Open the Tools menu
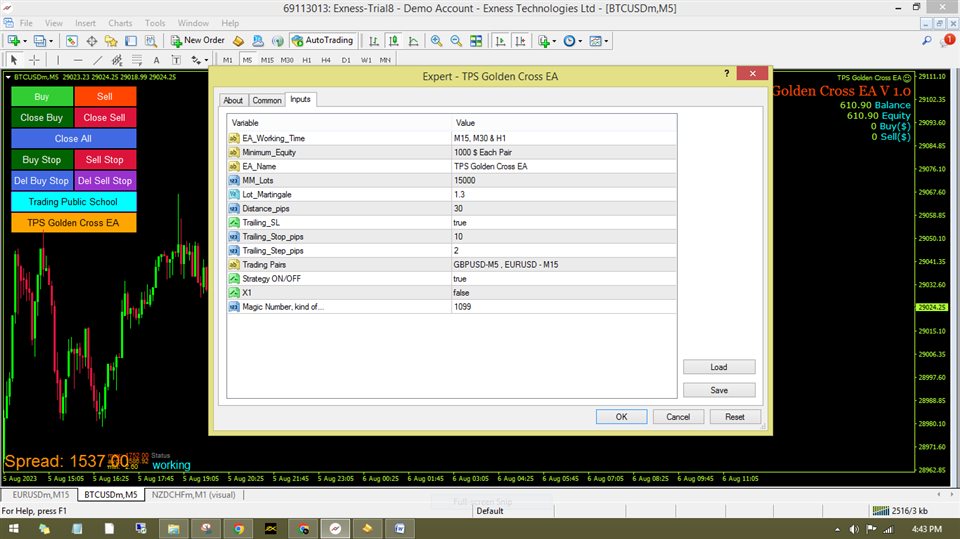Screen dimensions: 960x539 [155, 23]
